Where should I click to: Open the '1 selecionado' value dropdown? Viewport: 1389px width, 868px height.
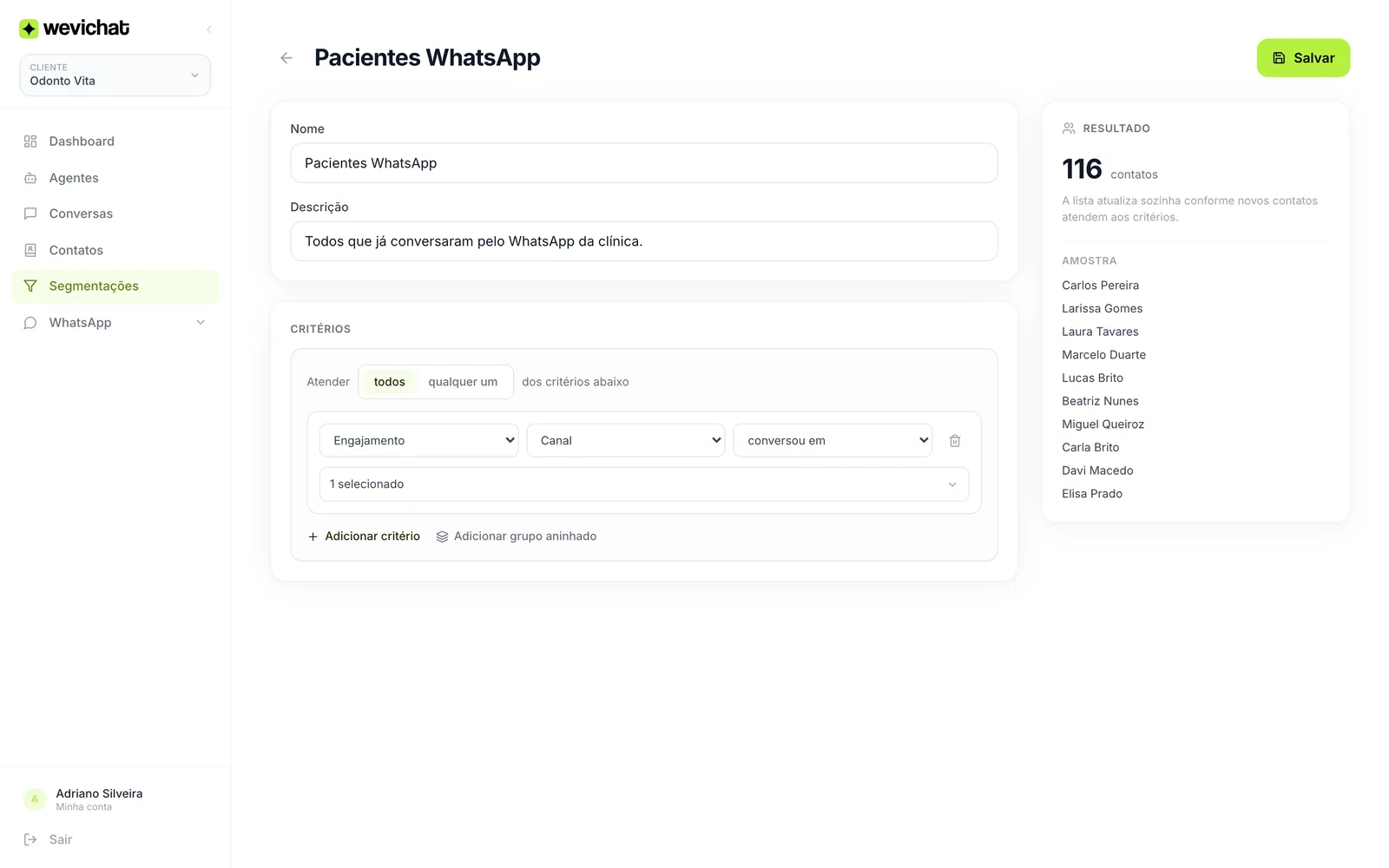[x=644, y=484]
